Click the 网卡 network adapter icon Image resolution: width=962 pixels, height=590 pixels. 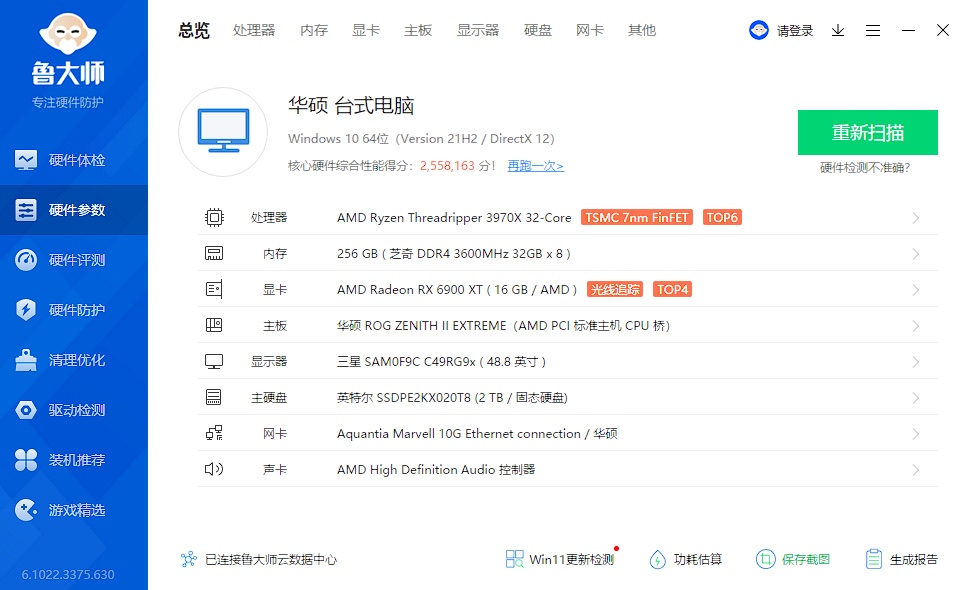tap(214, 433)
